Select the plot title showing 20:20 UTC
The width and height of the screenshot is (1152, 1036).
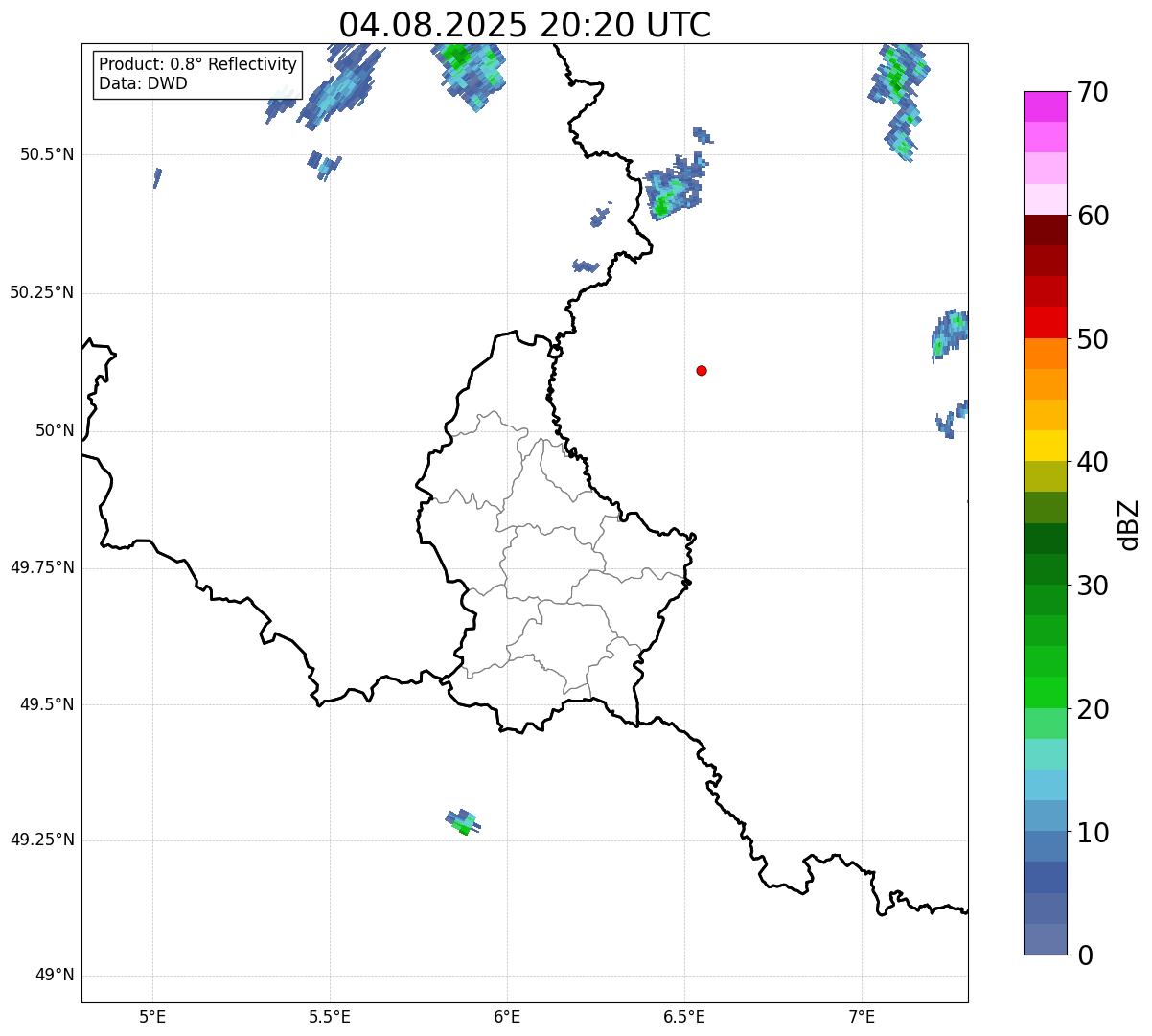[524, 25]
